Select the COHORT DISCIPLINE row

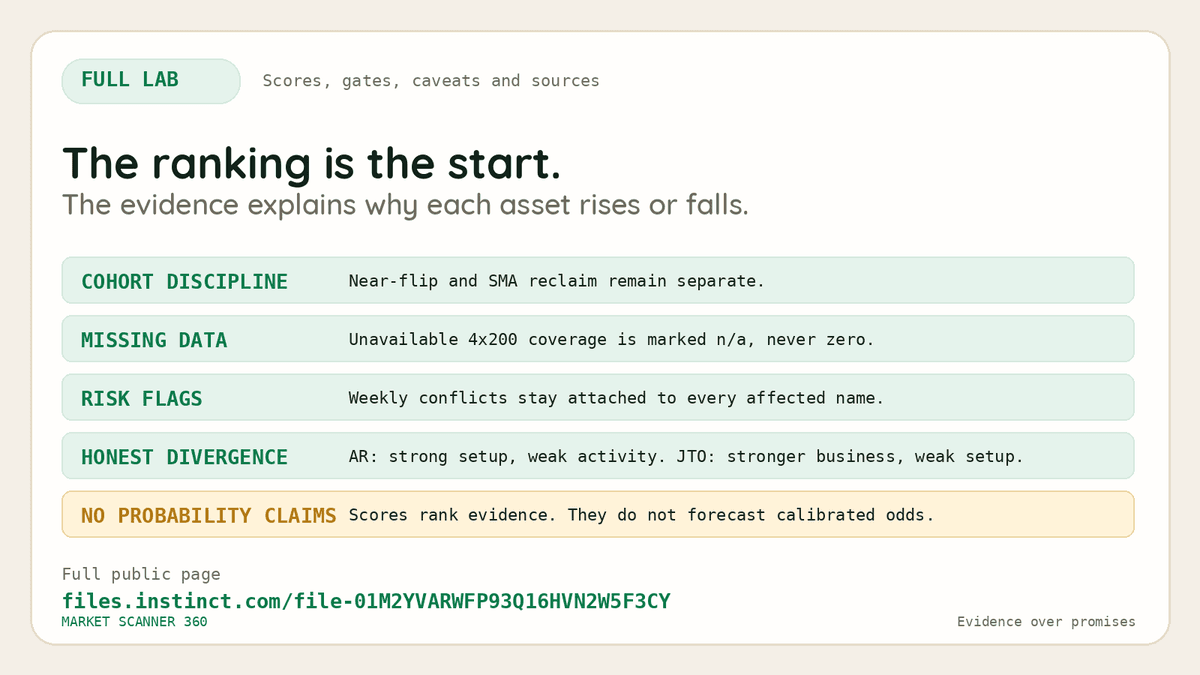pyautogui.click(x=598, y=280)
